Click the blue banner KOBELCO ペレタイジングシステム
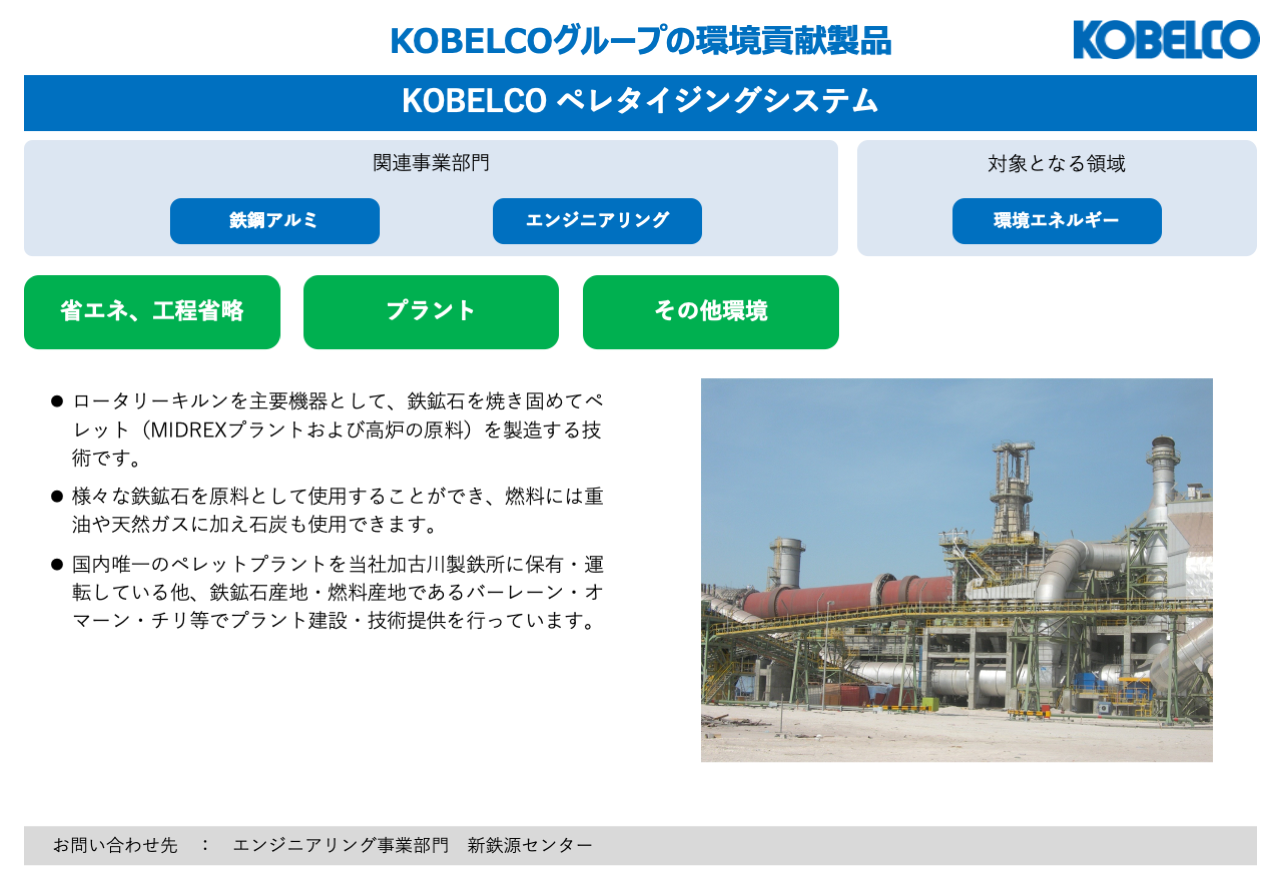The image size is (1280, 886). (x=640, y=102)
